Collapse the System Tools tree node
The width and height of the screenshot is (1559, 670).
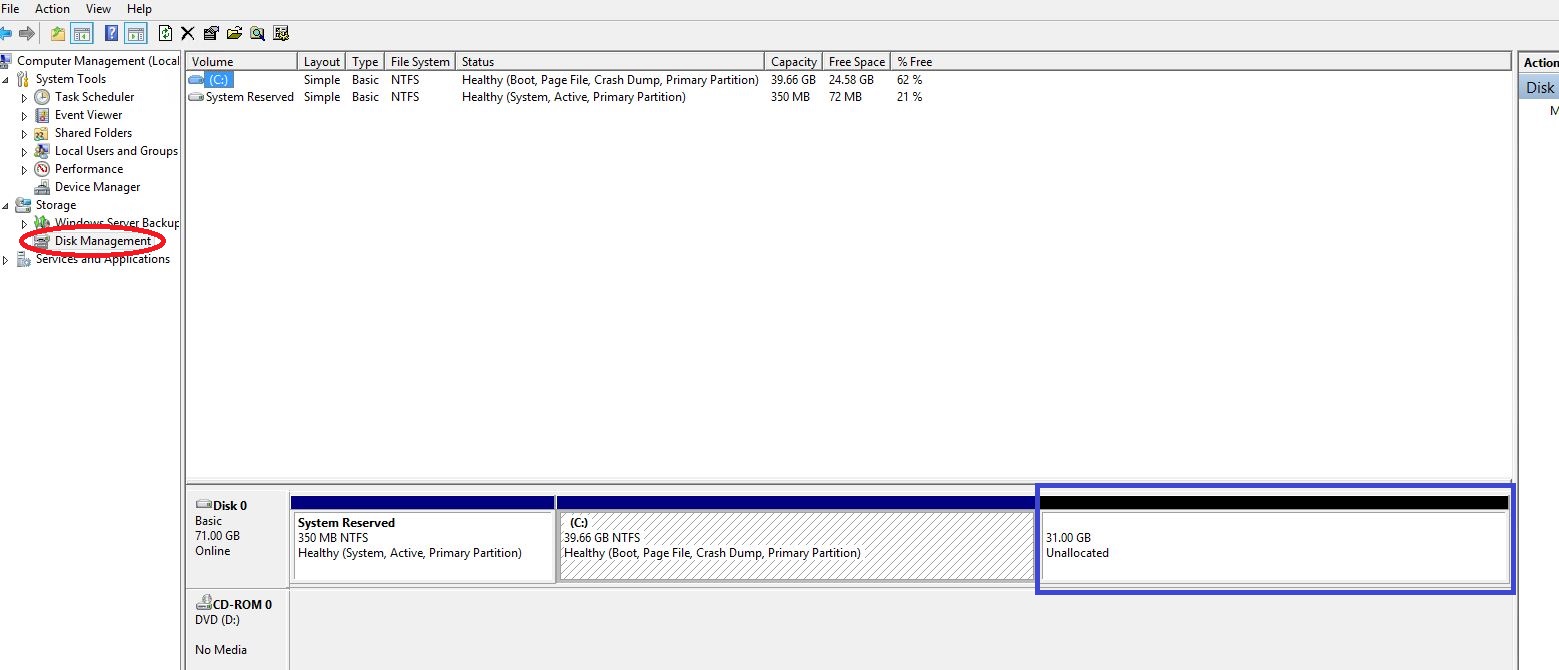click(7, 79)
